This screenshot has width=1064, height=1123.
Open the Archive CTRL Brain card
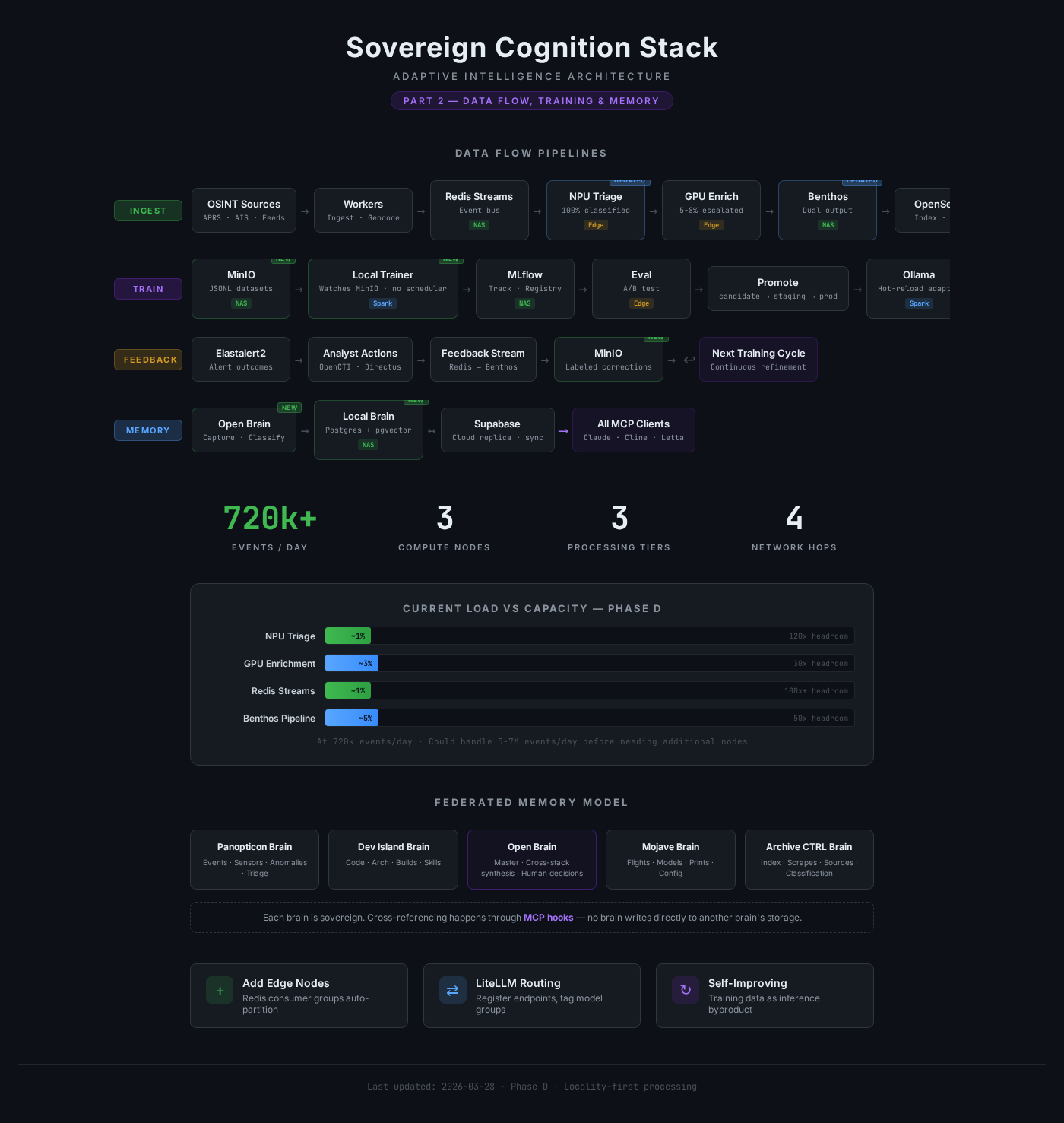click(x=809, y=859)
